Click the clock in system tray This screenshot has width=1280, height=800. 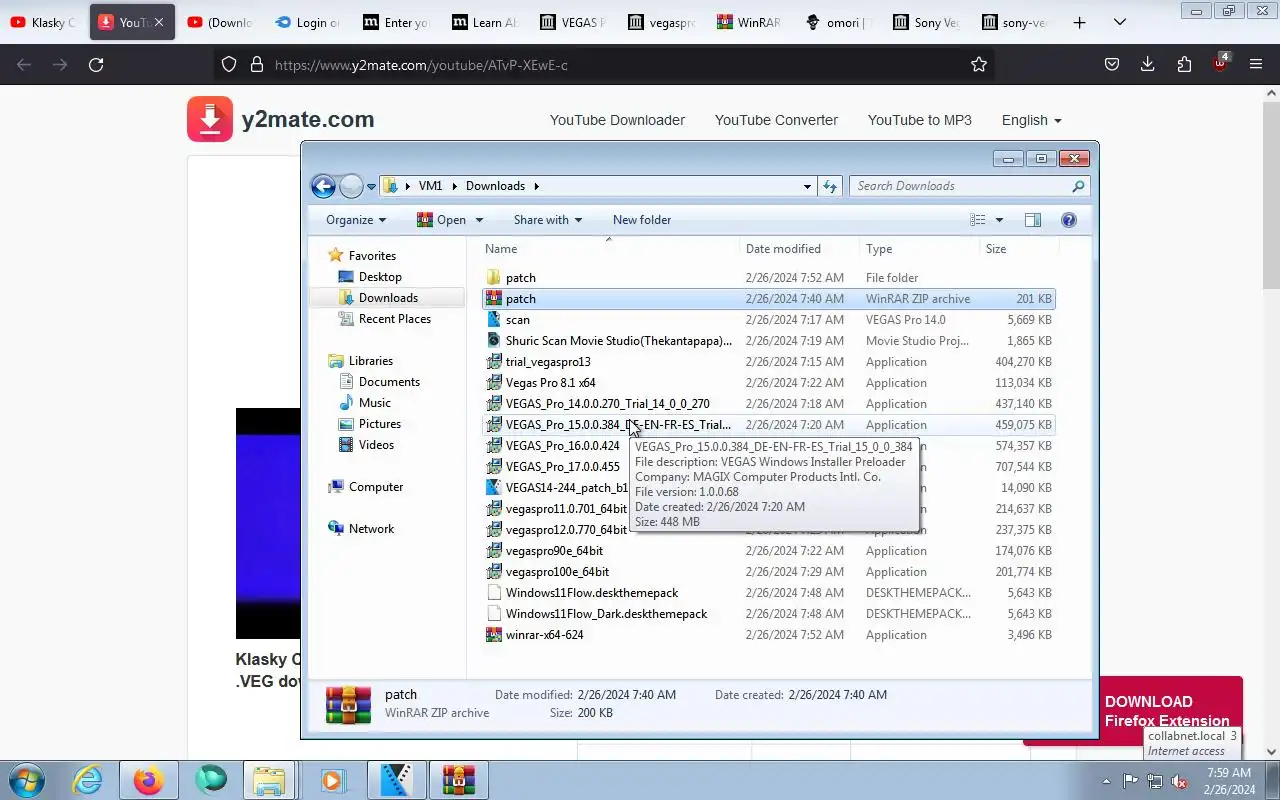point(1229,781)
